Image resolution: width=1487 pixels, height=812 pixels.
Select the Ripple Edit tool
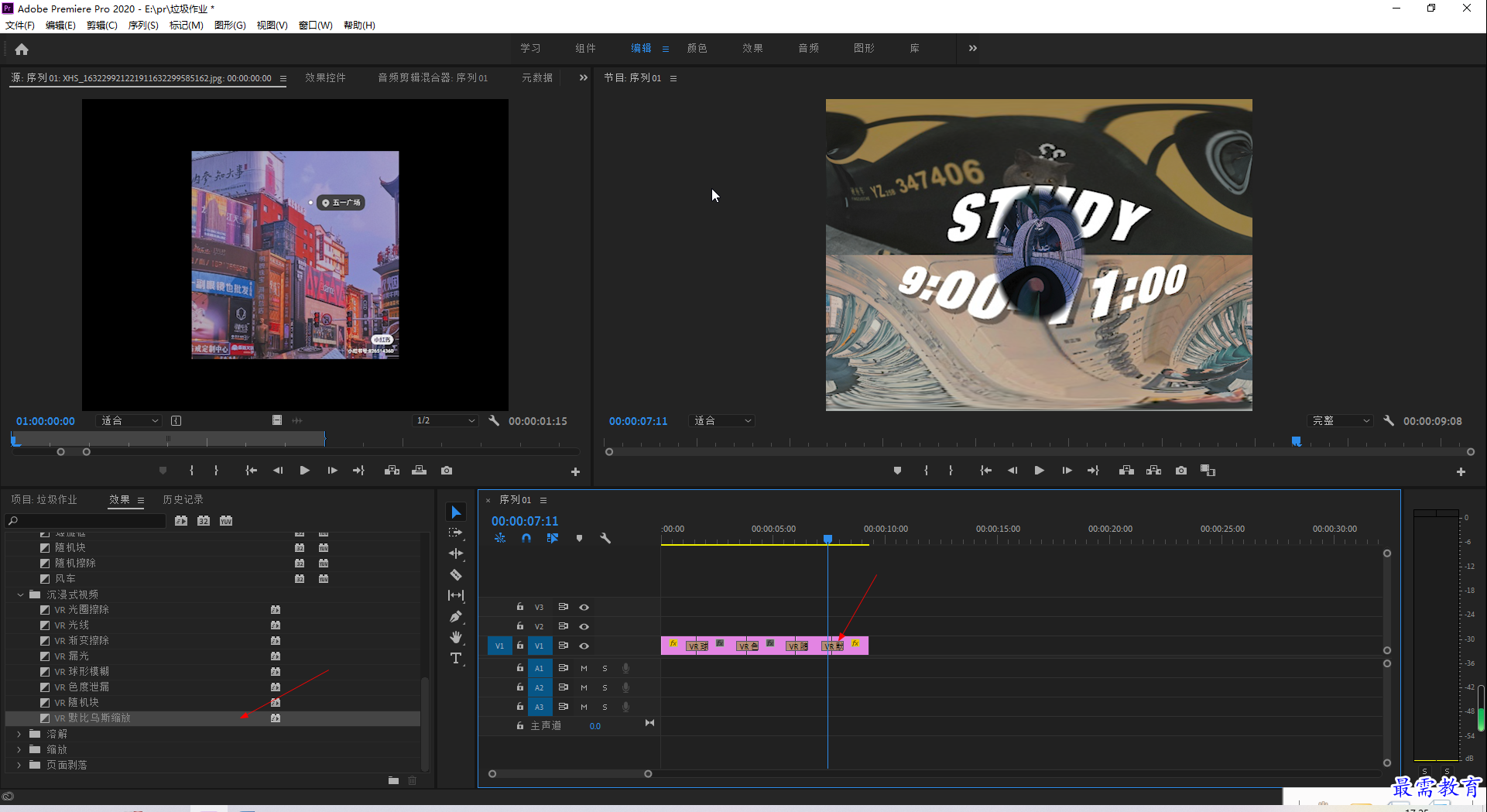pos(456,553)
